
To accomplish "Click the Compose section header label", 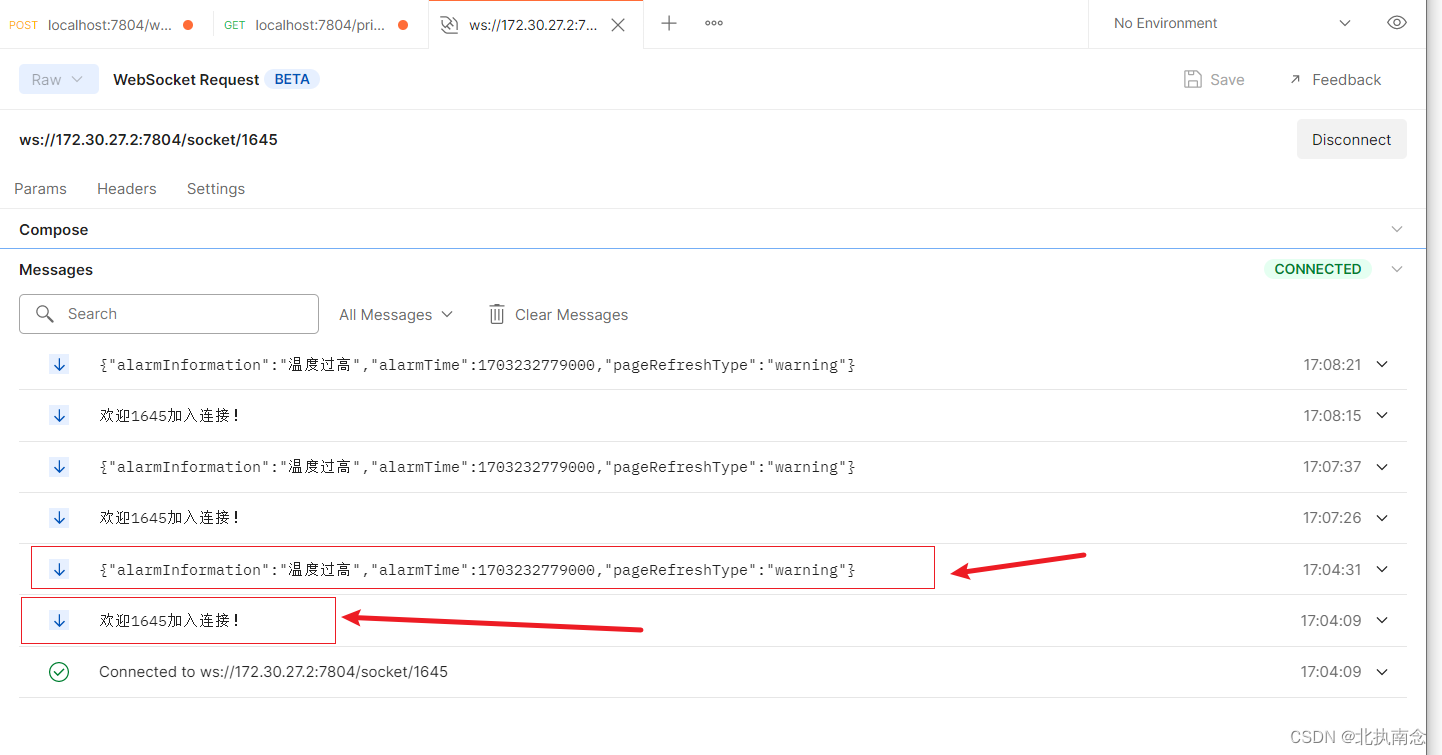I will click(x=54, y=229).
